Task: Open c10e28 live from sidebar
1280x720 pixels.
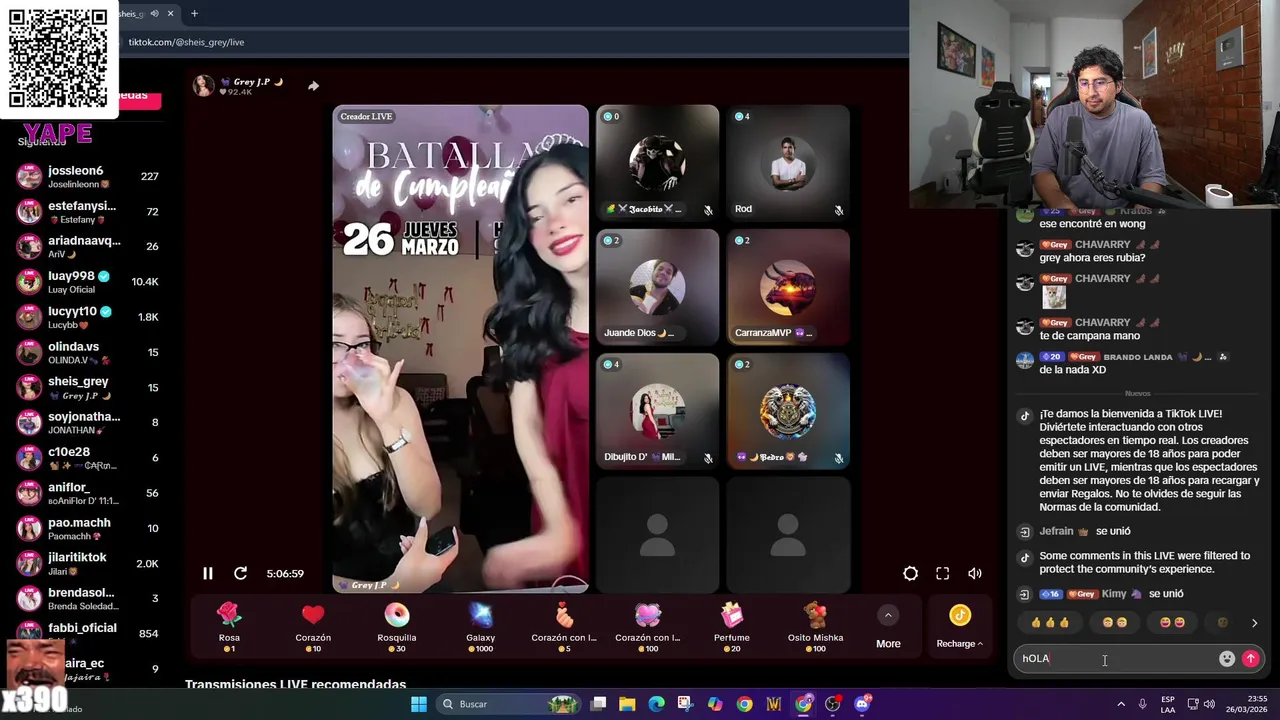Action: coord(88,458)
